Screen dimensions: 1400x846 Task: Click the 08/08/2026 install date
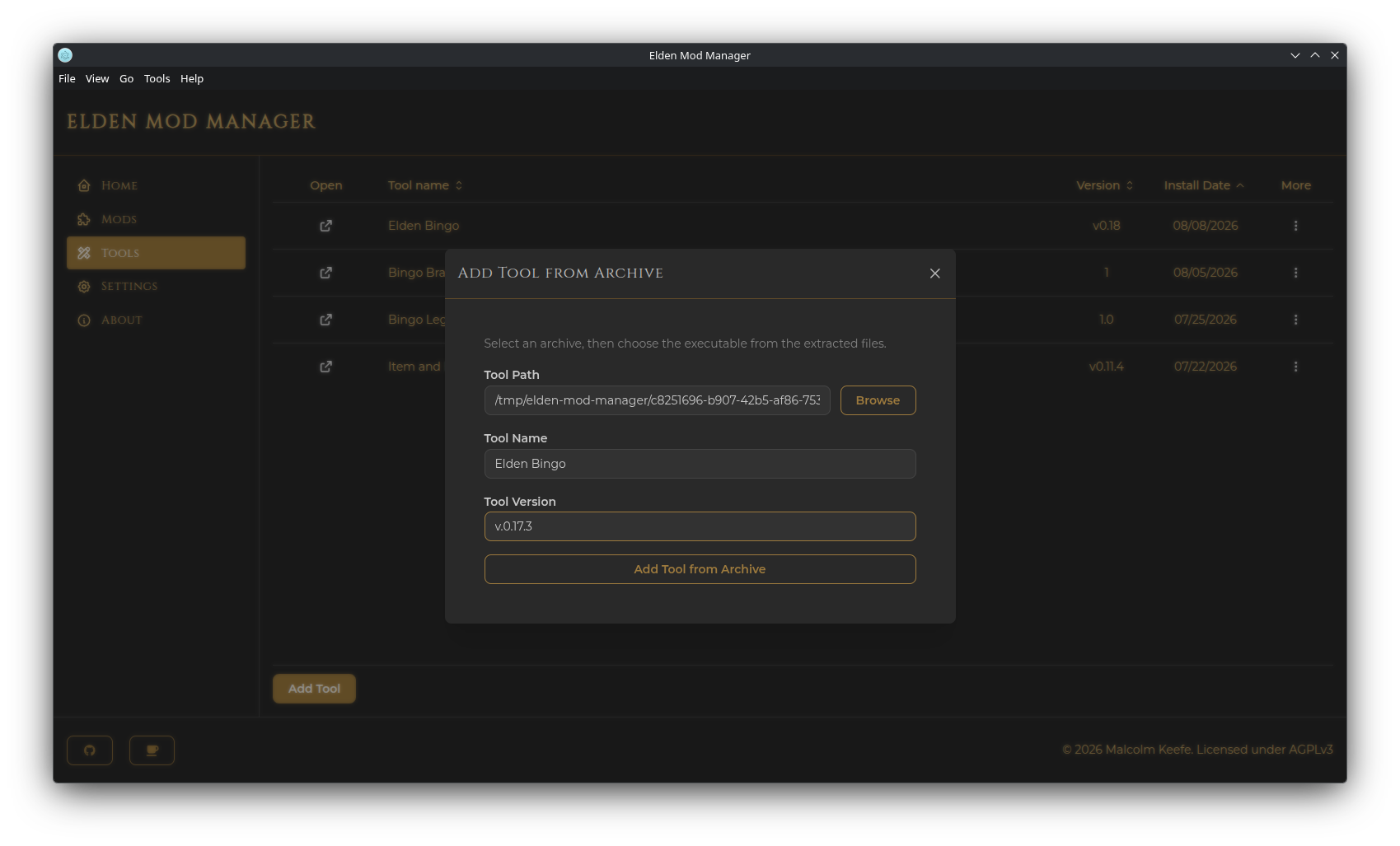click(x=1205, y=226)
